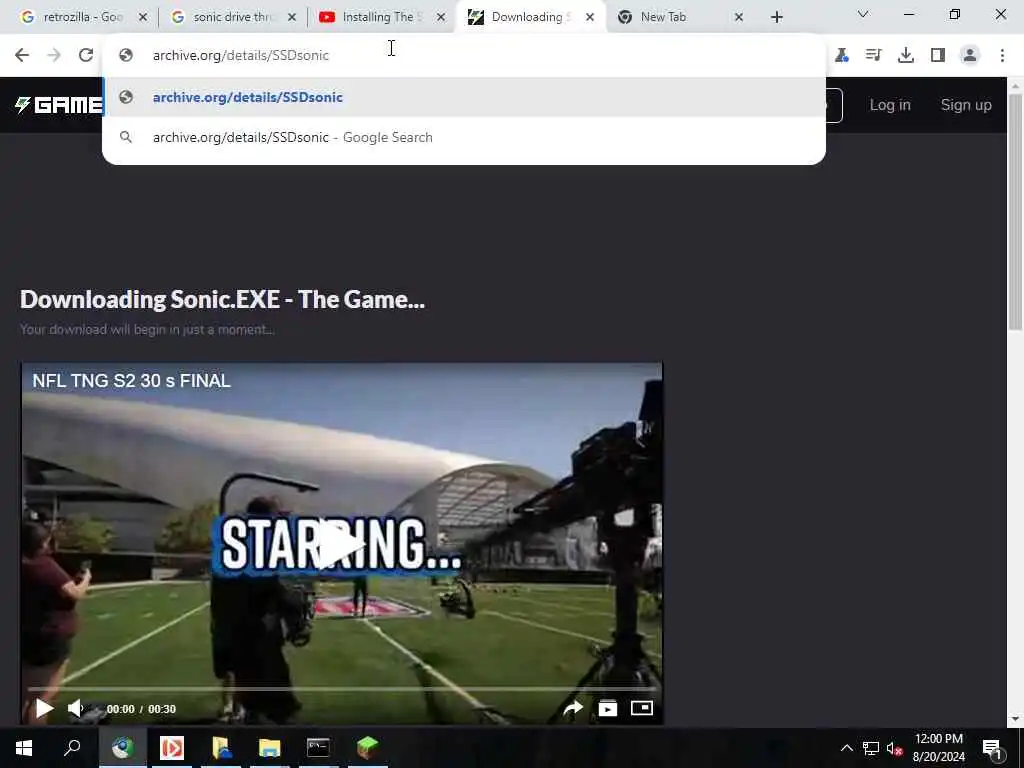Screen dimensions: 1024x768
Task: Click the Log in link
Action: click(890, 105)
